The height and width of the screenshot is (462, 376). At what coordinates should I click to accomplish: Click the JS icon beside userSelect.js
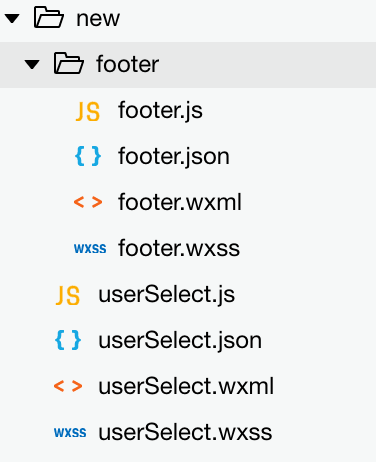tap(68, 296)
